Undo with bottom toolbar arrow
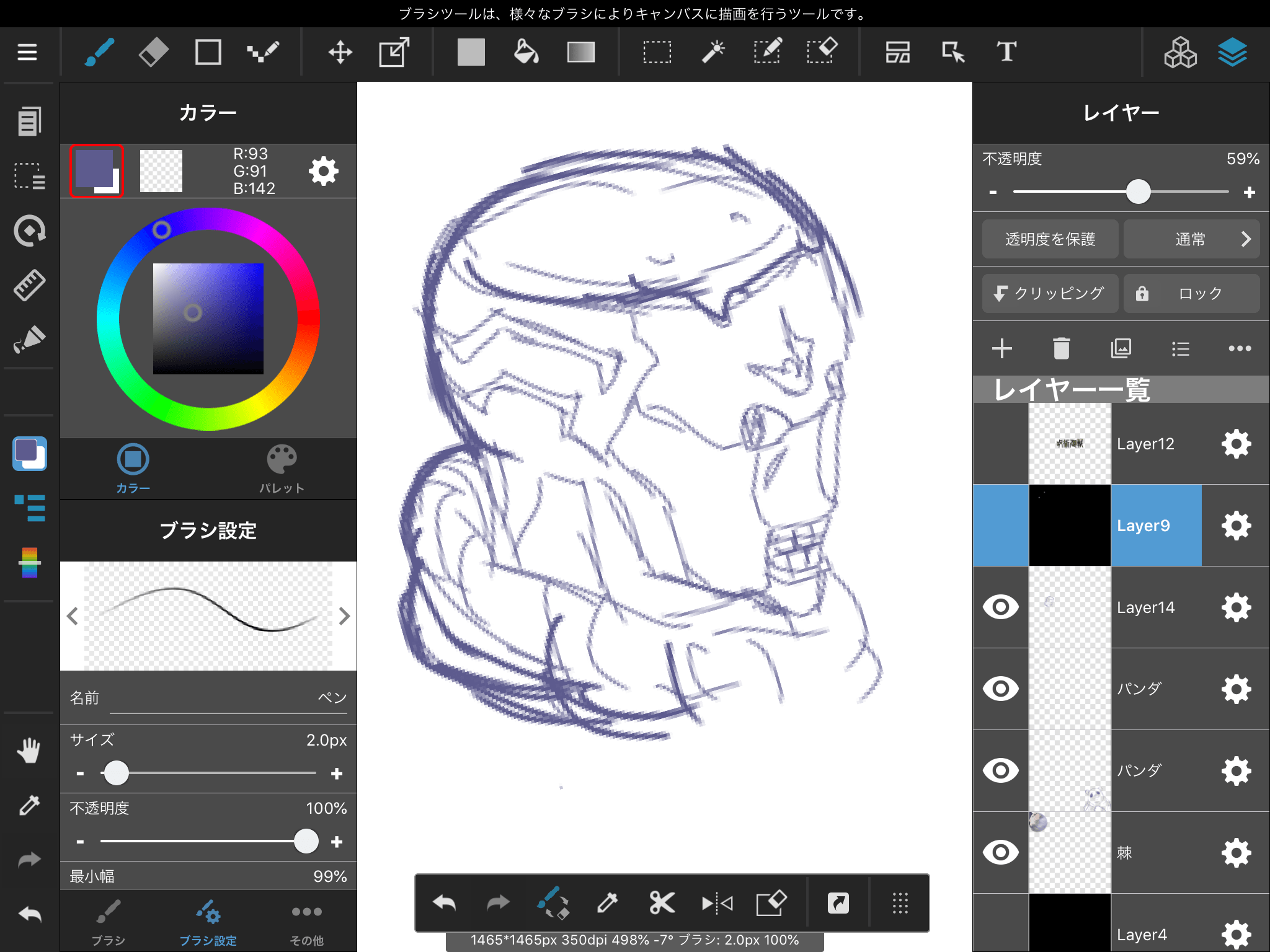The height and width of the screenshot is (952, 1270). (x=444, y=903)
